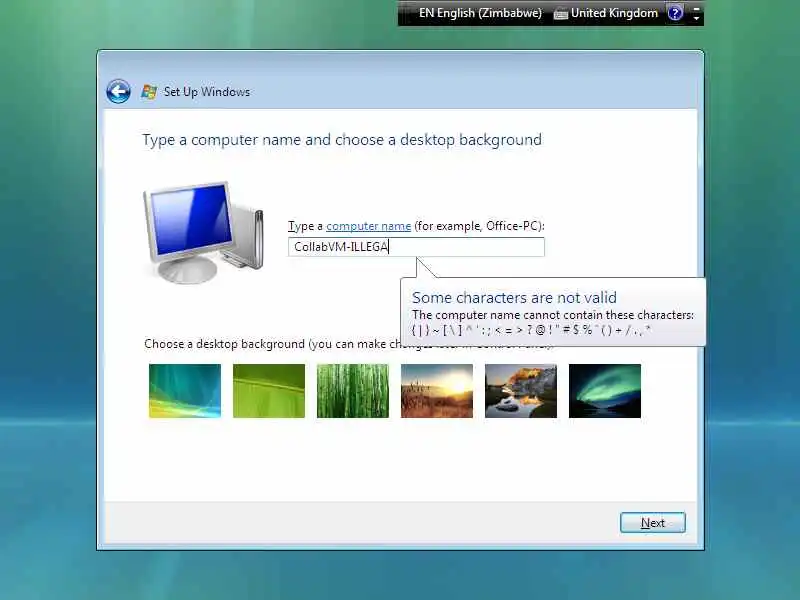Screen dimensions: 800x600
Task: Click 'The computer name cannot contain' message text
Action: coord(553,315)
